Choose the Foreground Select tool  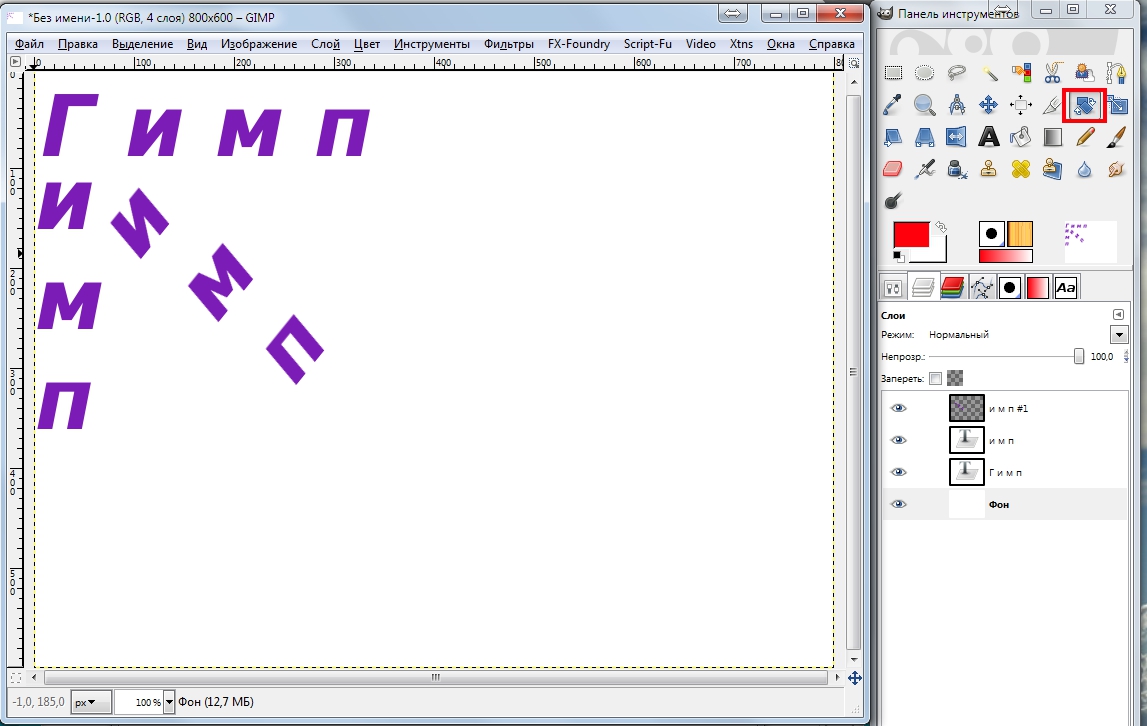[1085, 72]
